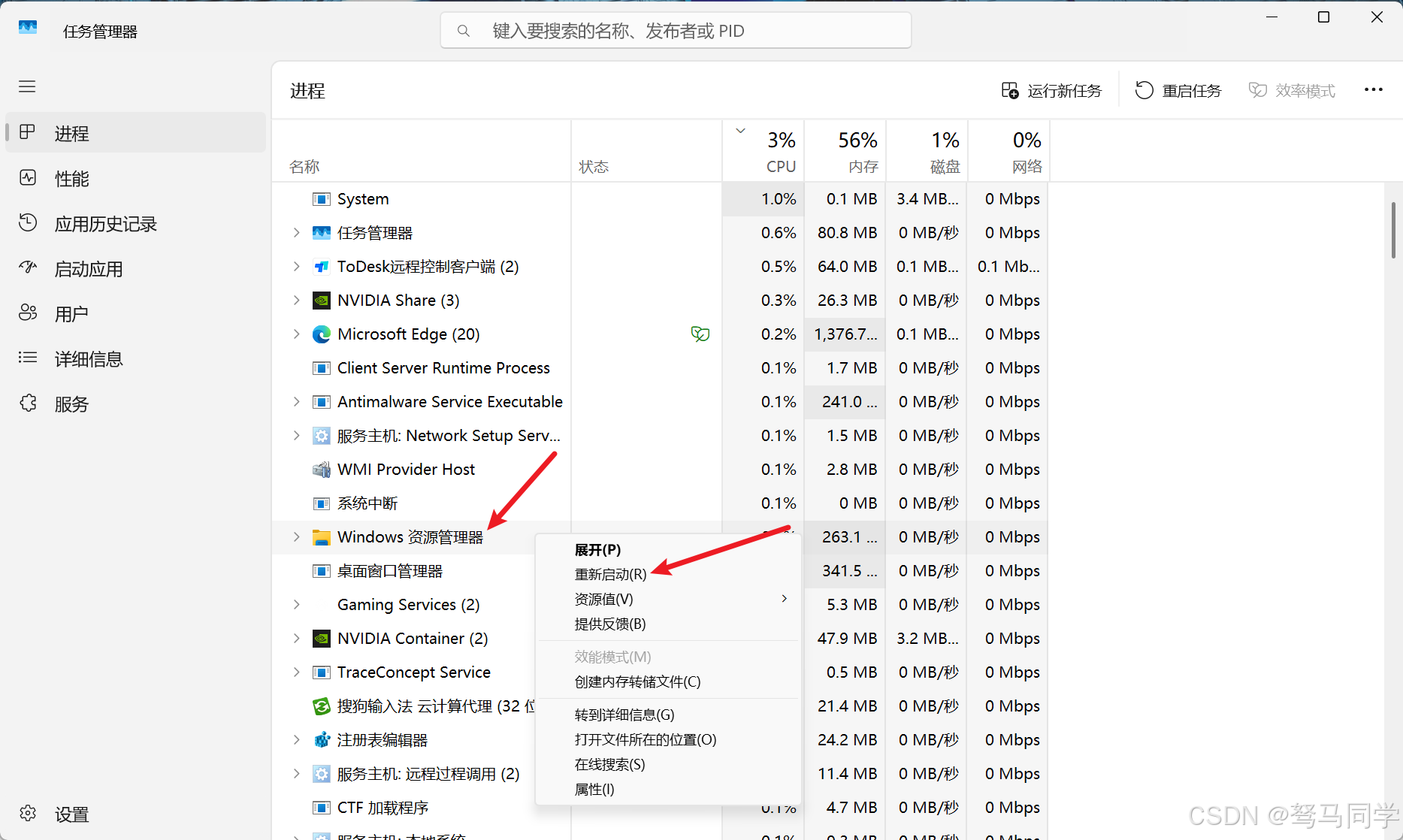Click the Restart task circular arrow icon
Image resolution: width=1403 pixels, height=840 pixels.
[1144, 90]
